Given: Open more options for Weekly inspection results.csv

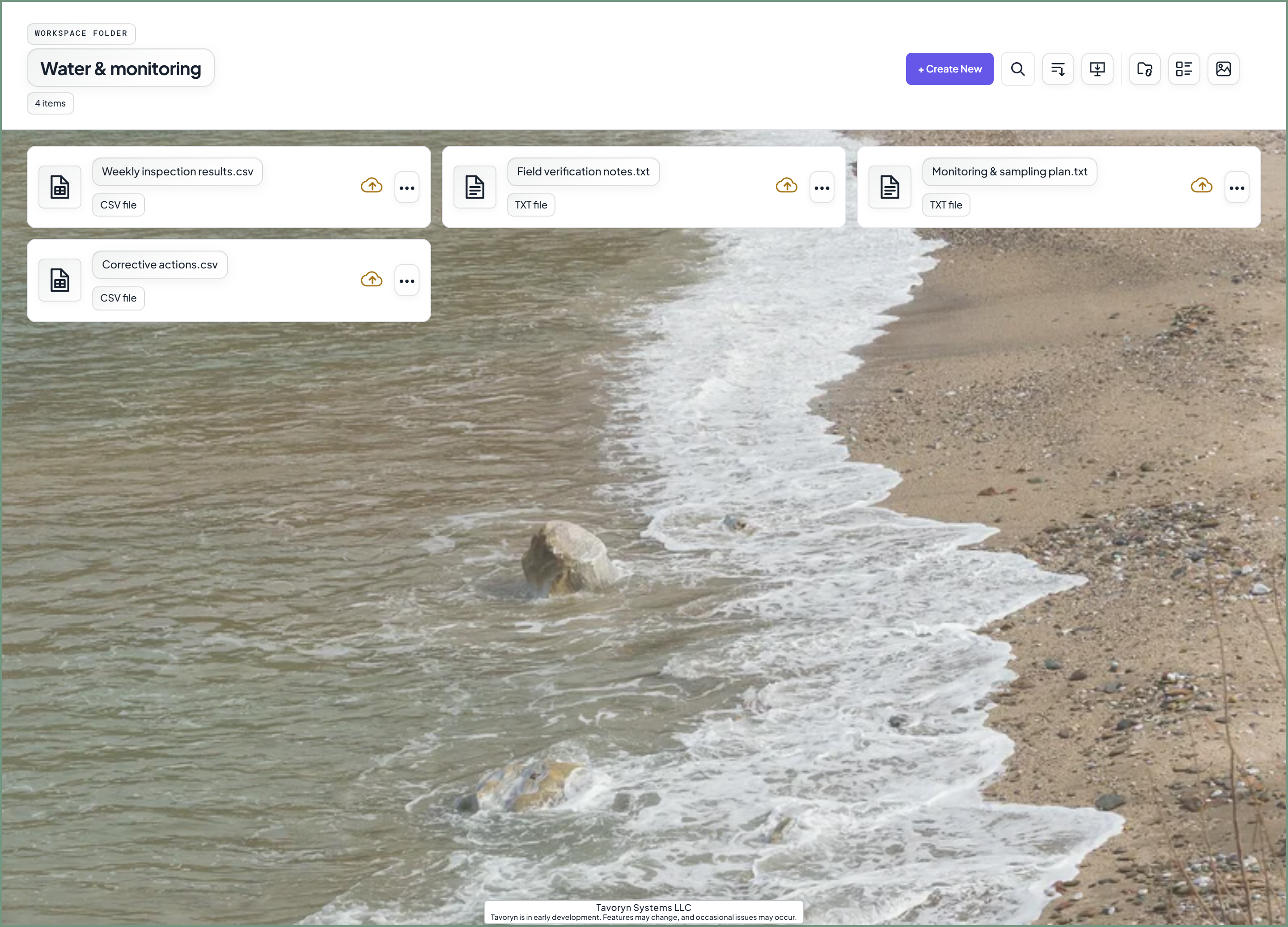Looking at the screenshot, I should tap(407, 187).
